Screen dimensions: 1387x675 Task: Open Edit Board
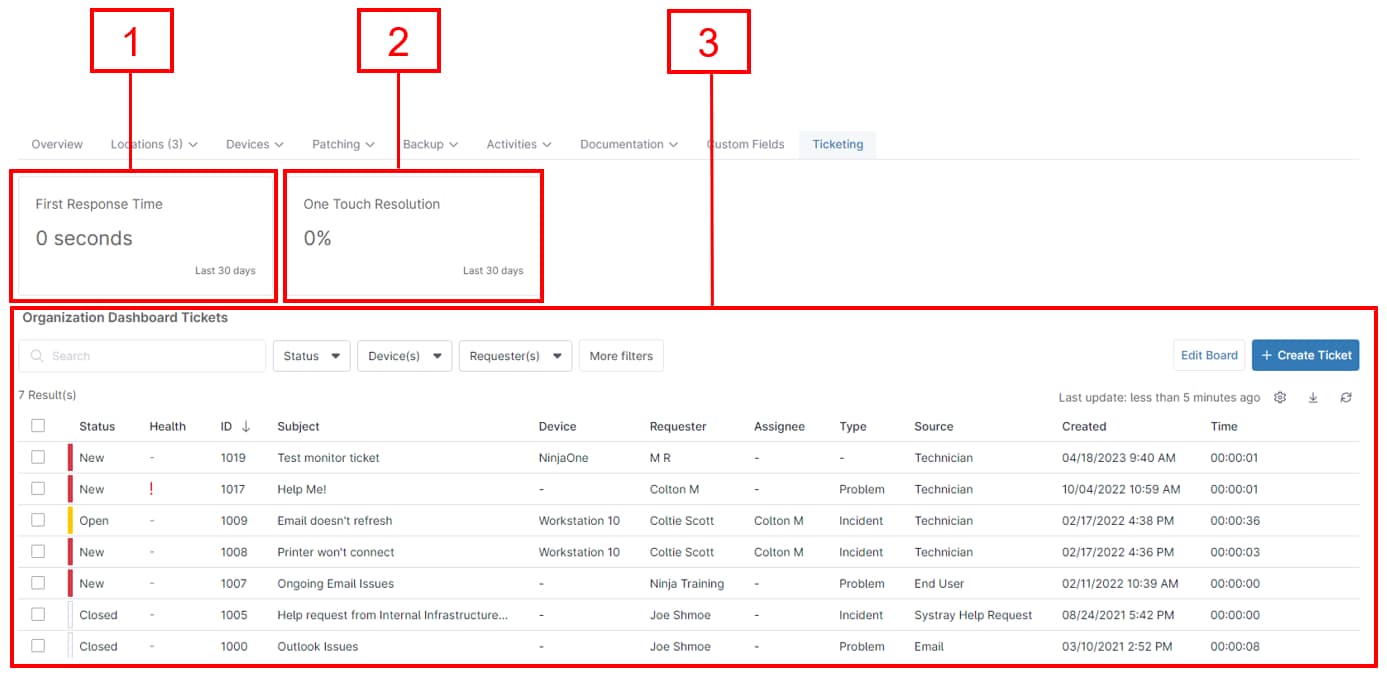[x=1208, y=355]
